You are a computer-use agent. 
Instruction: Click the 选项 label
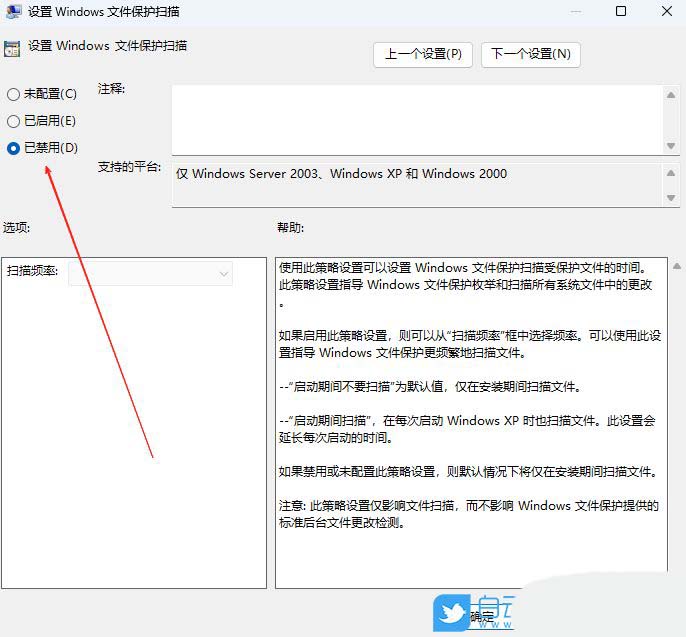pyautogui.click(x=16, y=228)
